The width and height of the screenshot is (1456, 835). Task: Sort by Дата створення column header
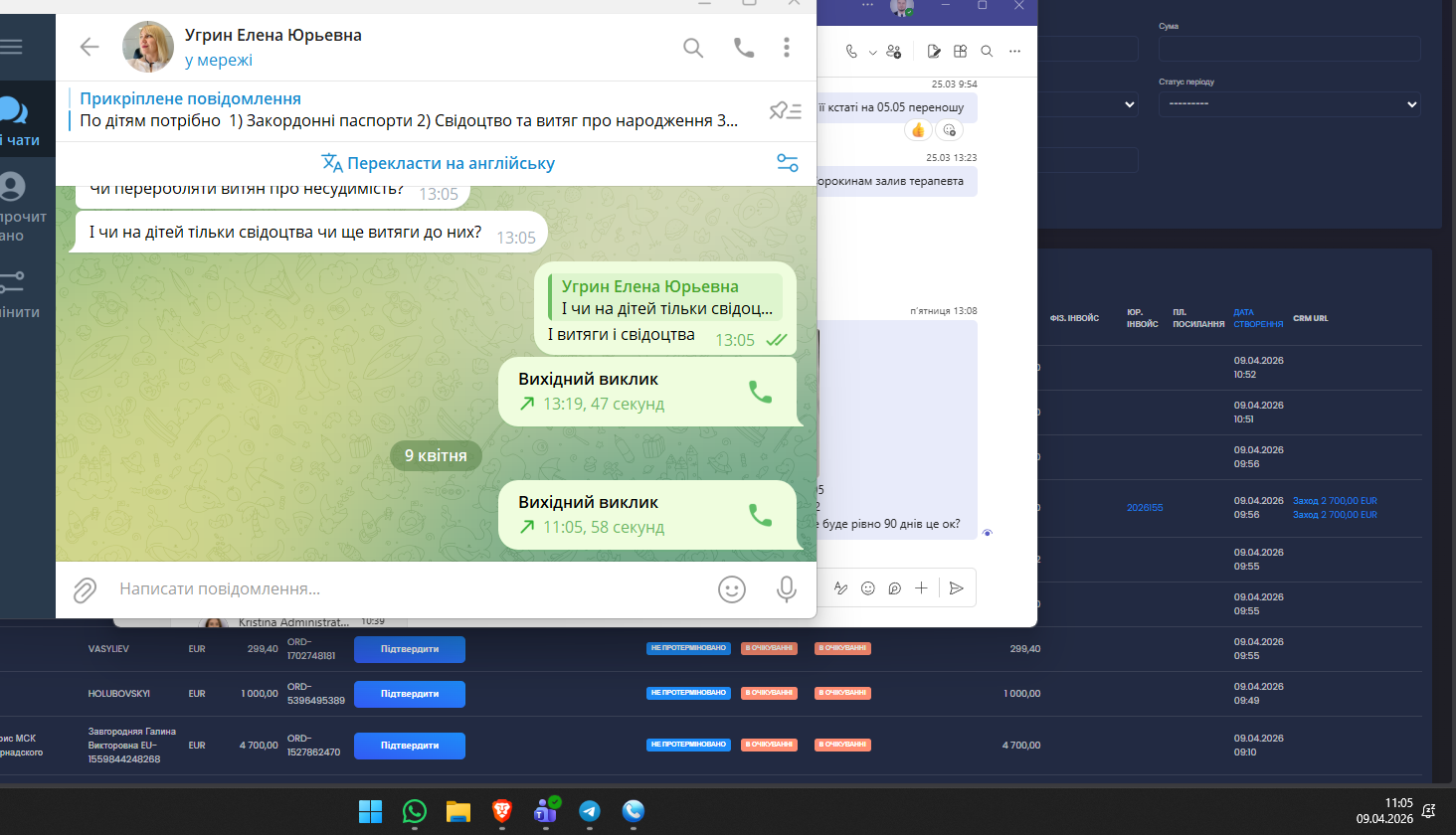pos(1258,318)
